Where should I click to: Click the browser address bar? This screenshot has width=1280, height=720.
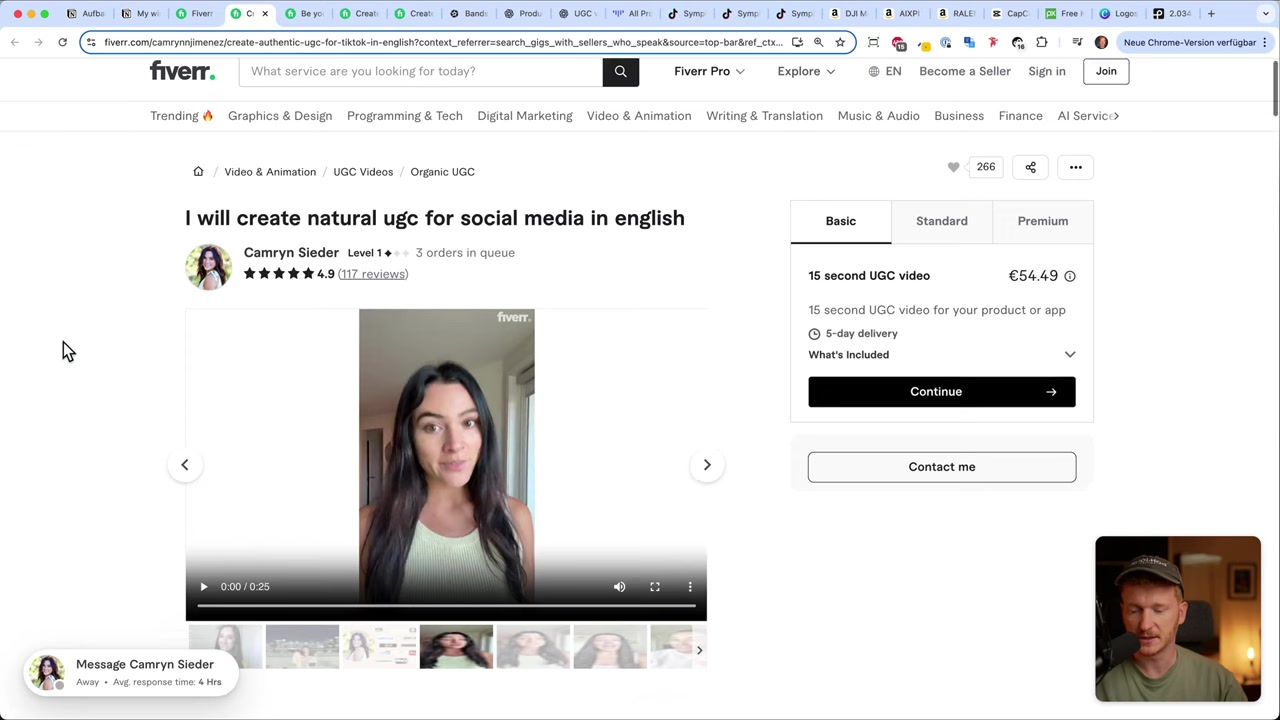pyautogui.click(x=443, y=42)
